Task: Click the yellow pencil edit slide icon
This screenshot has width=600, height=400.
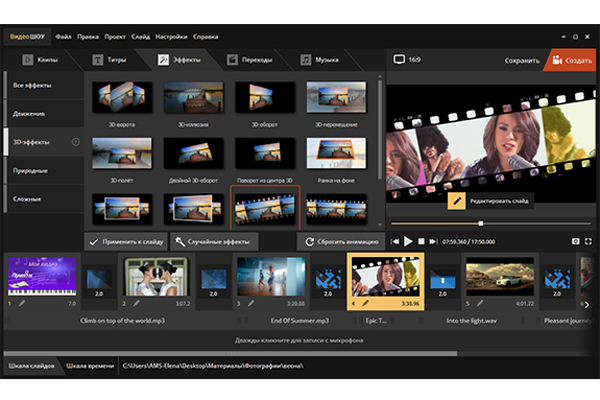Action: pos(458,201)
